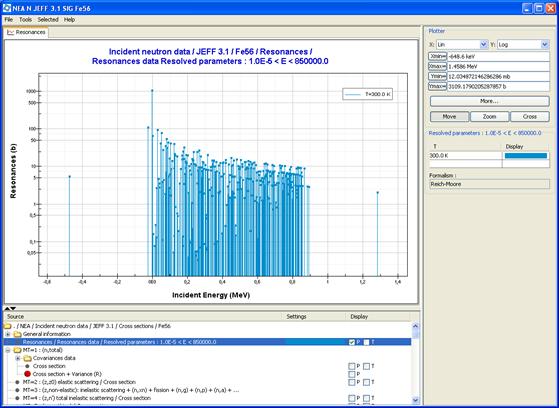
Task: Open the Selected menu
Action: point(48,20)
